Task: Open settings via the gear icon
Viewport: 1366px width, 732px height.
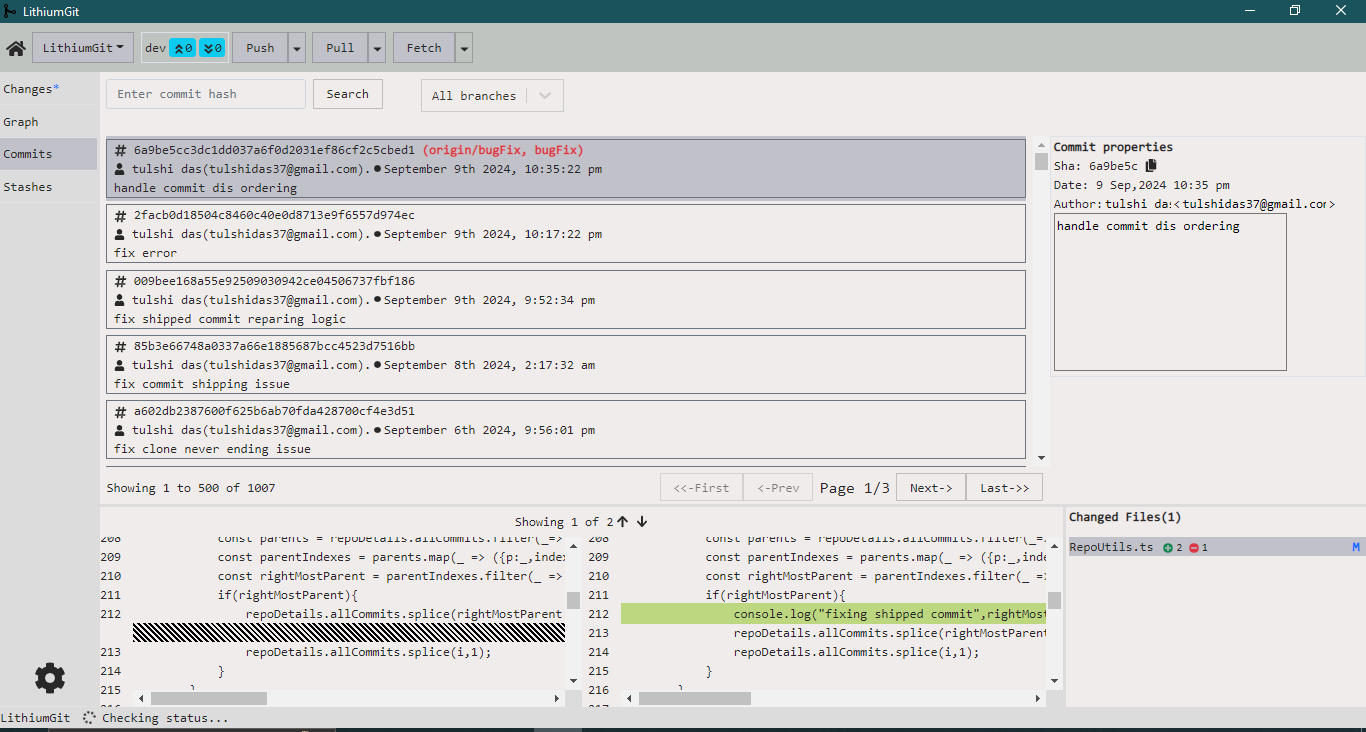Action: pos(50,678)
